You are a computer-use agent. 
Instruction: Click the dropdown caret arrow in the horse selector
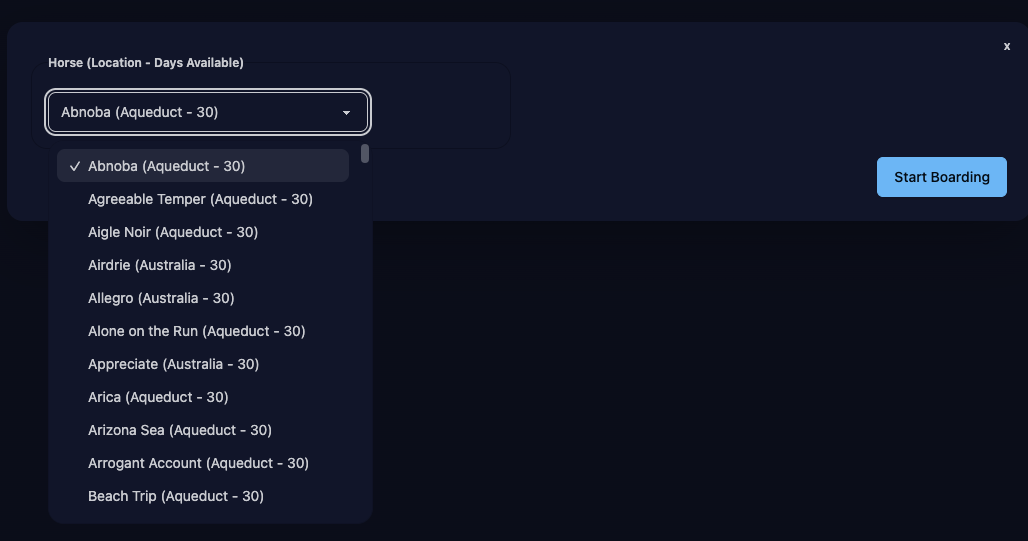pos(347,113)
